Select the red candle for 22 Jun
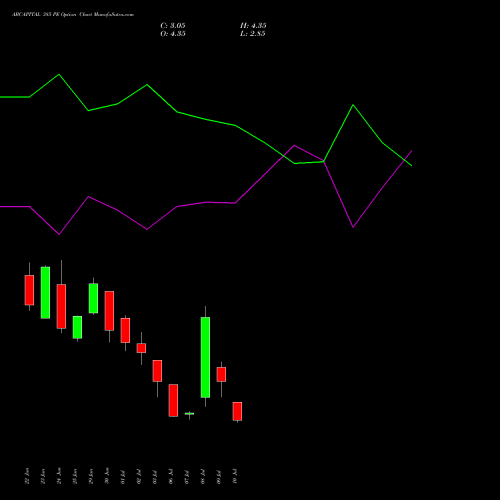The height and width of the screenshot is (500, 500). (29, 290)
